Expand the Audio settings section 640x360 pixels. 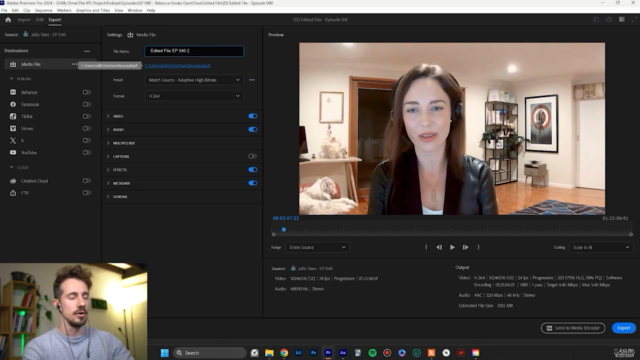(108, 129)
